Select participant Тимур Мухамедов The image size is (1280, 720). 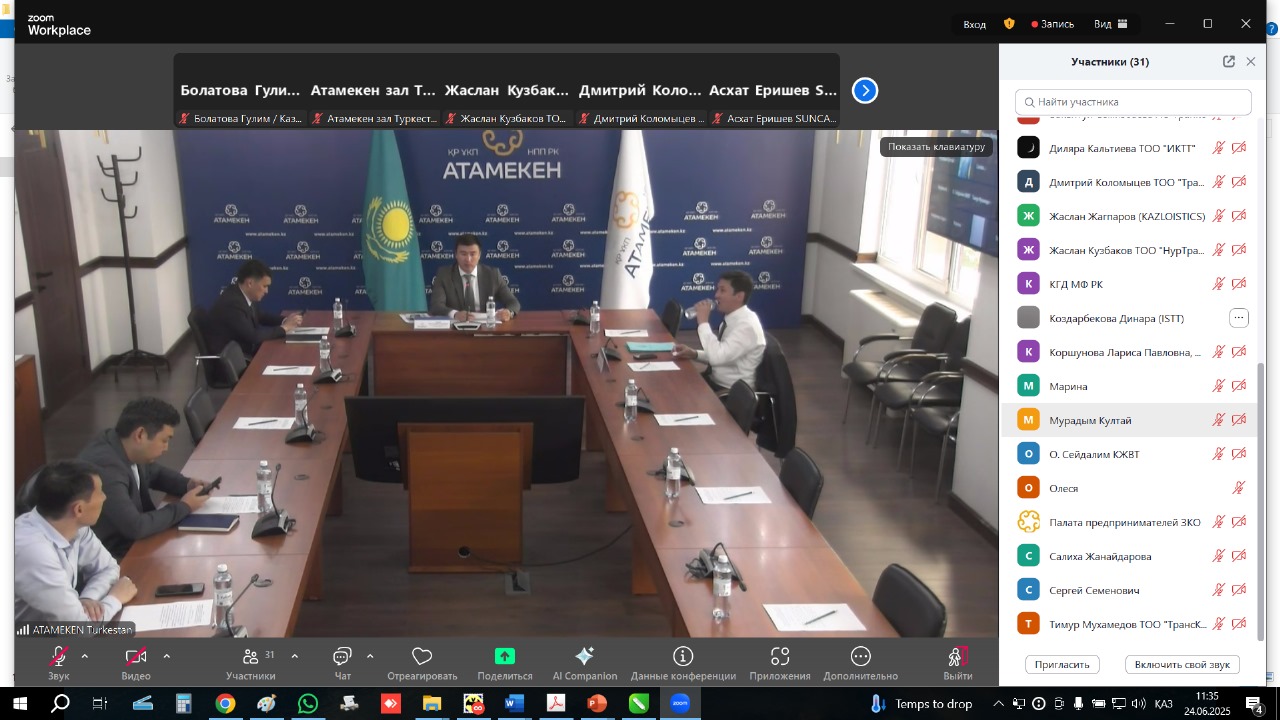[1130, 624]
